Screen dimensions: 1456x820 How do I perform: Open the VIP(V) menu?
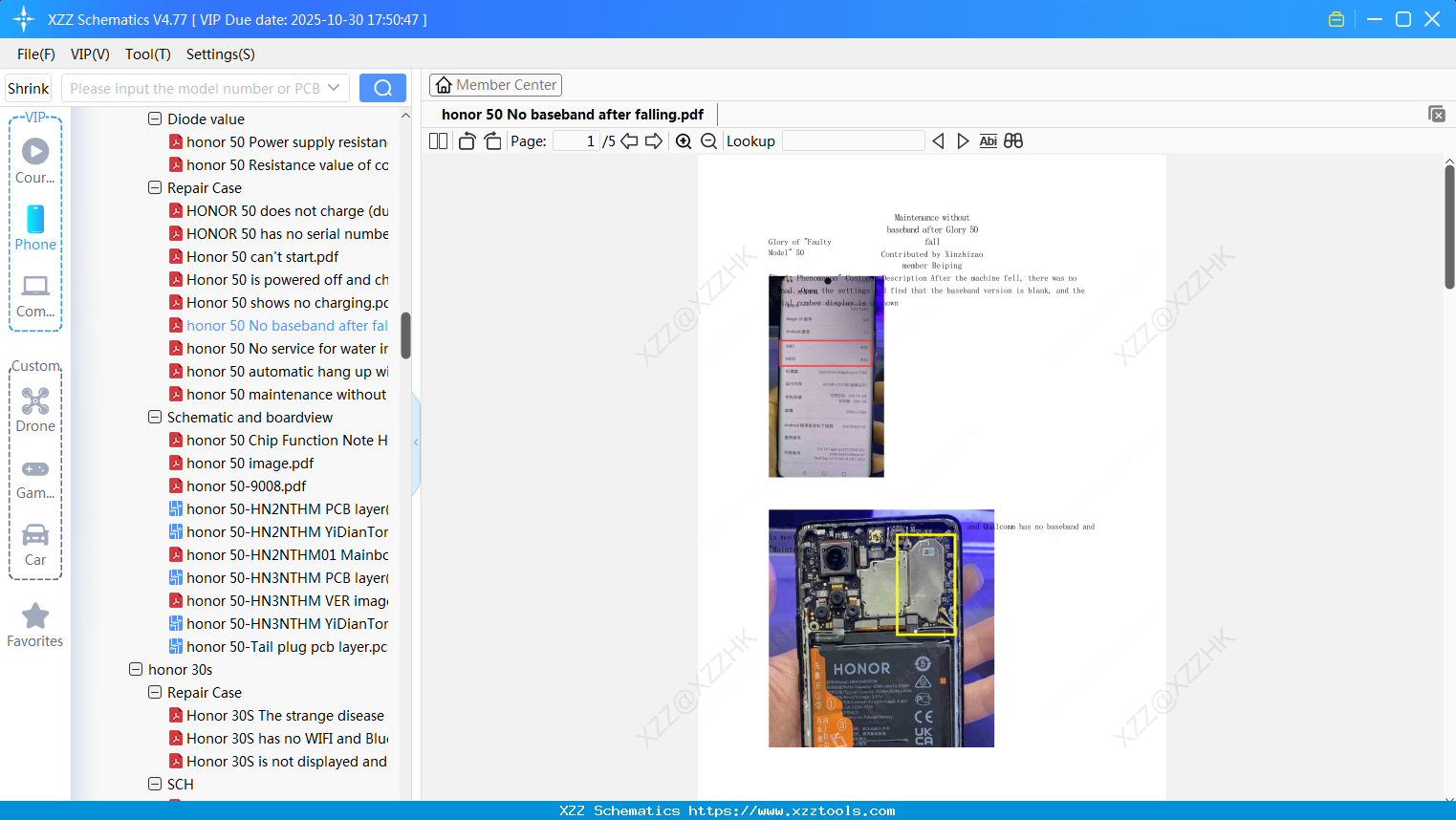pos(90,54)
